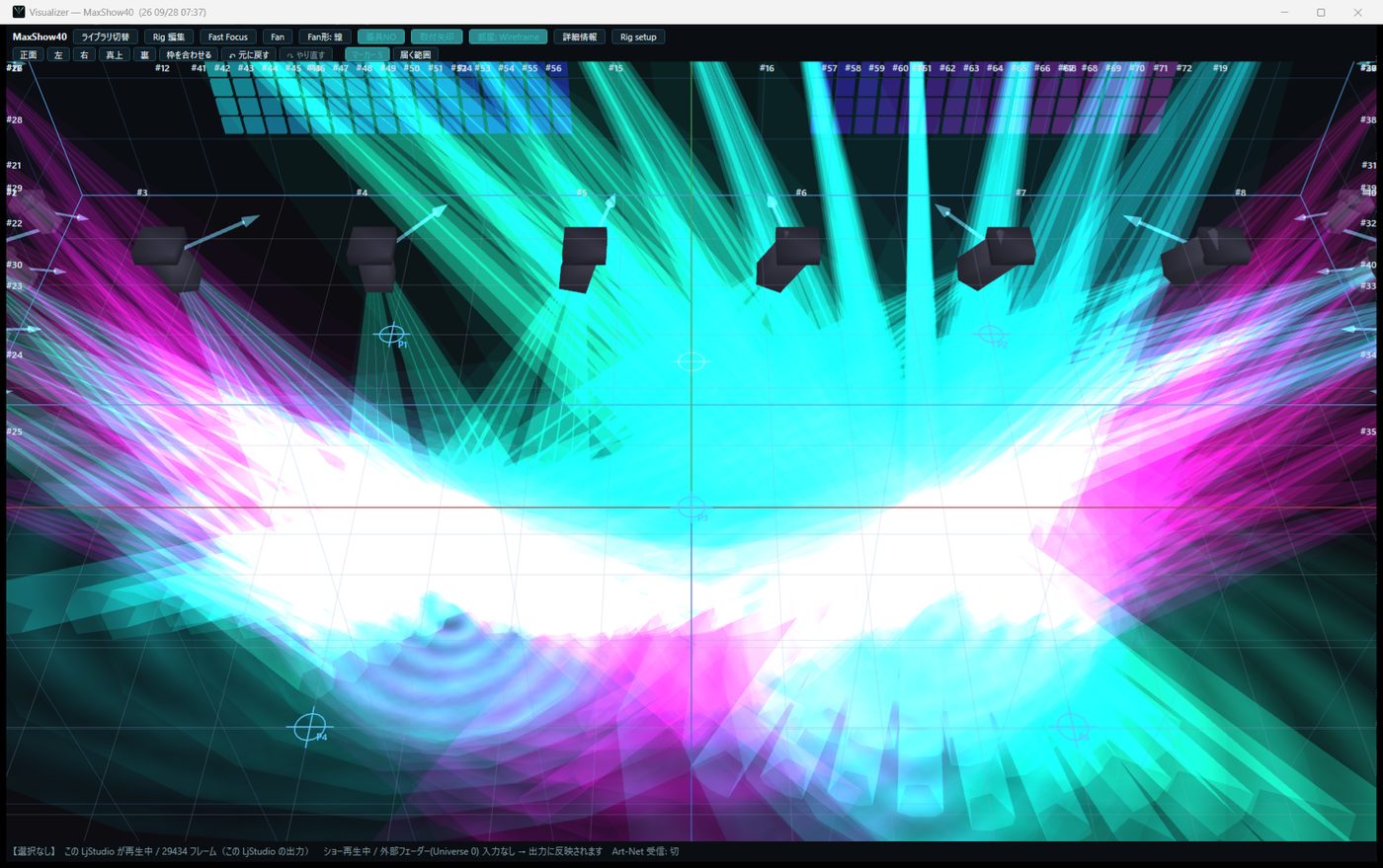Image resolution: width=1383 pixels, height=868 pixels.
Task: Click 元に戻す undo button
Action: [x=249, y=55]
